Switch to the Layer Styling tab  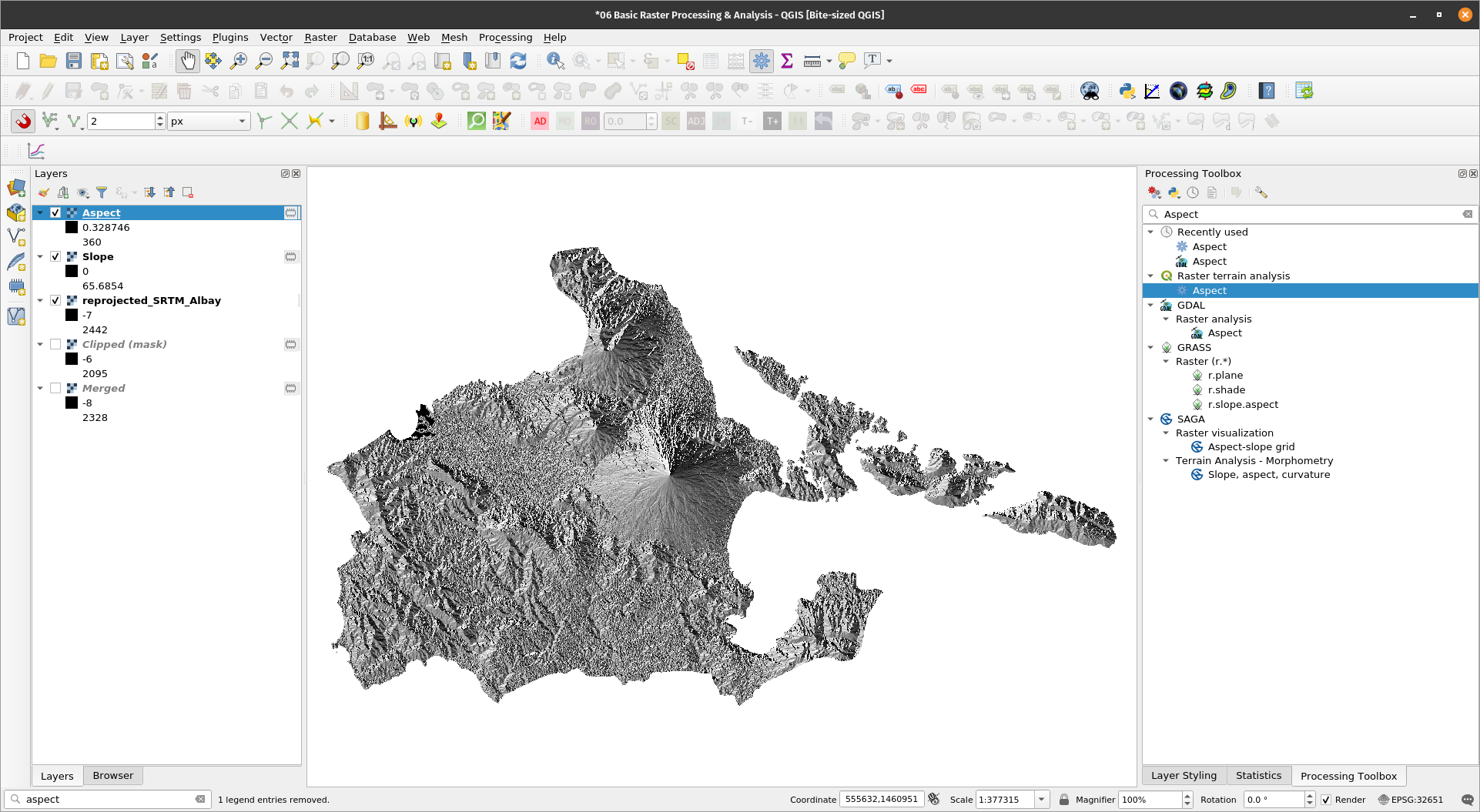point(1184,776)
